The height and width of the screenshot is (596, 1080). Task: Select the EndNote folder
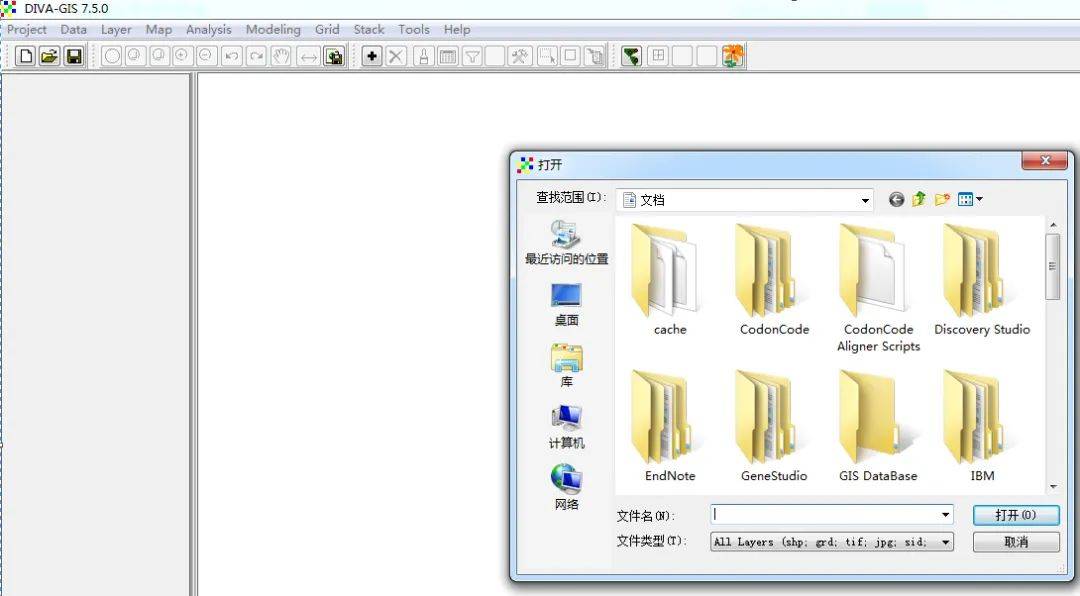pos(669,427)
